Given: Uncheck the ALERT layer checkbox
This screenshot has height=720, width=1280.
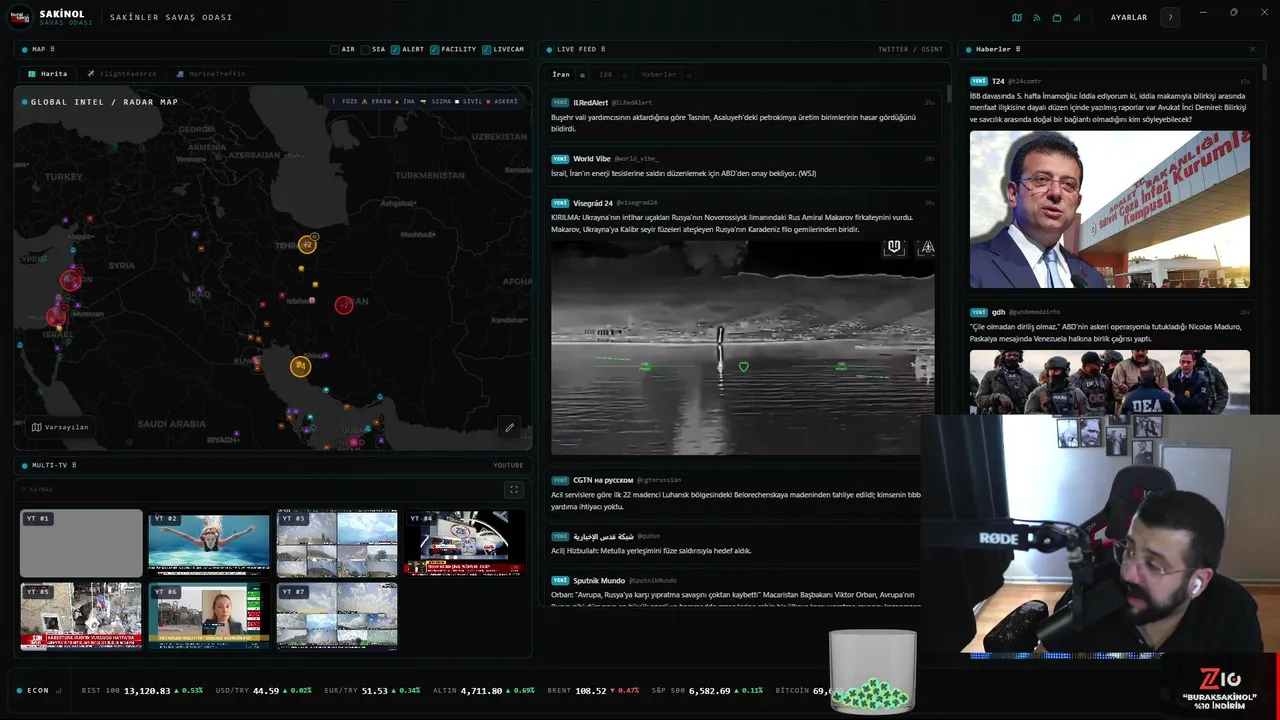Looking at the screenshot, I should (x=395, y=49).
